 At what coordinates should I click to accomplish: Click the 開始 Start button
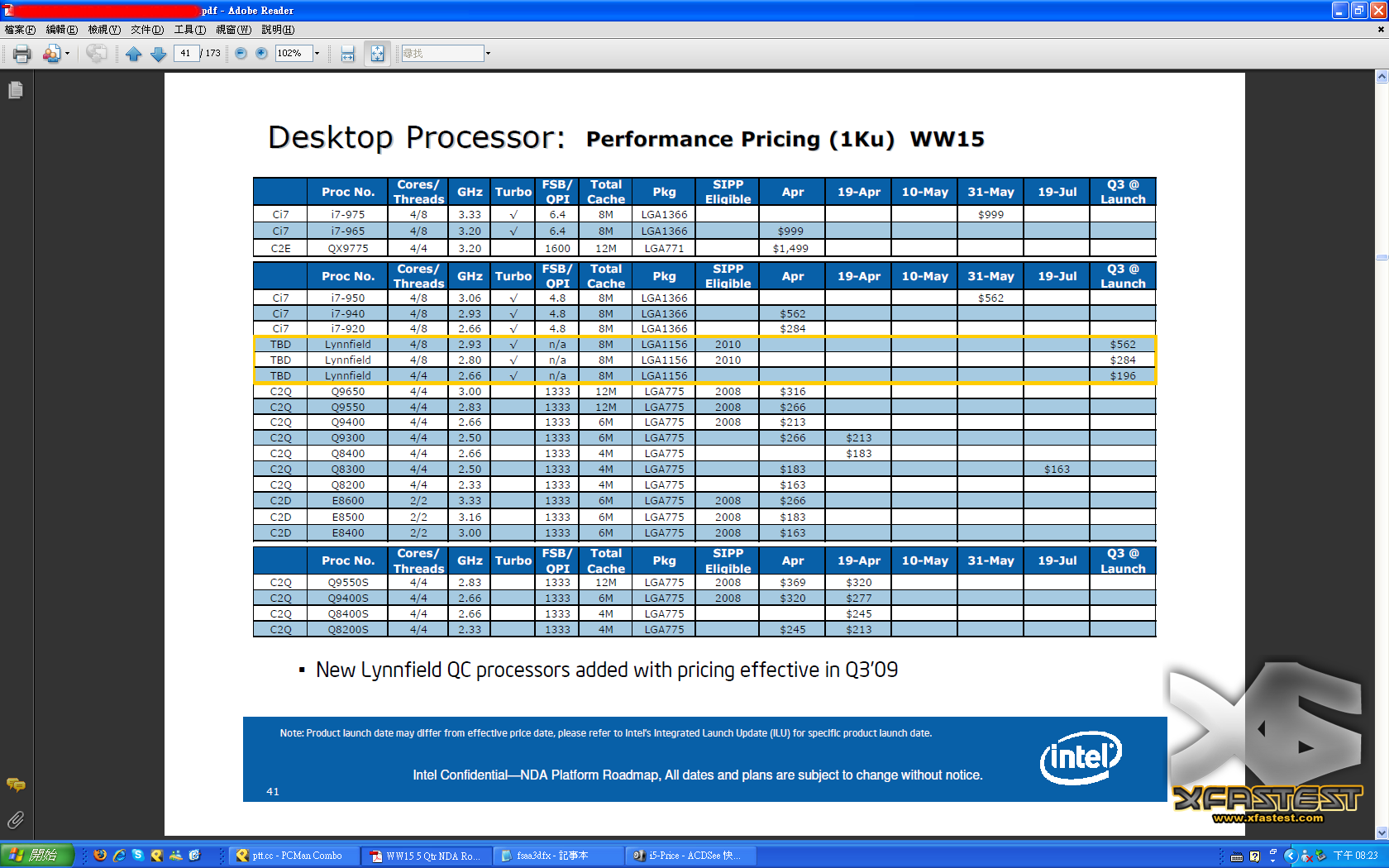[37, 856]
